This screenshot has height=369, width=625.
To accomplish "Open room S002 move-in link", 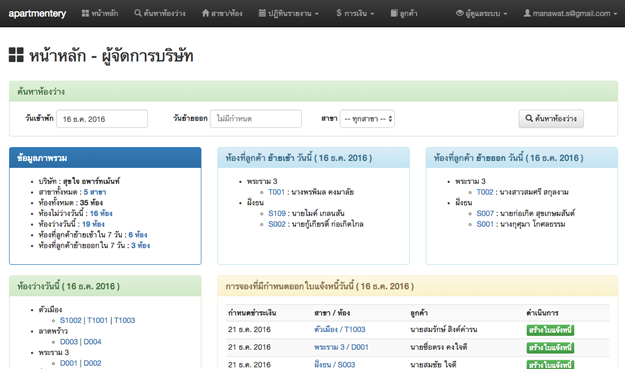I will tap(277, 224).
